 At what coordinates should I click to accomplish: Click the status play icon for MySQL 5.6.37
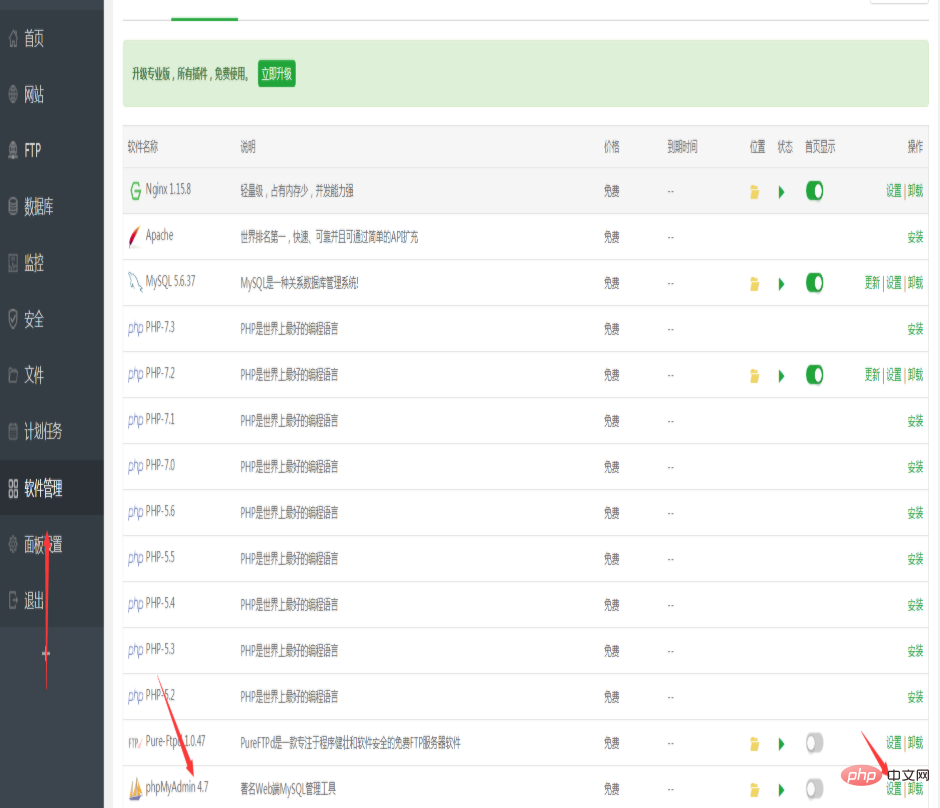781,284
